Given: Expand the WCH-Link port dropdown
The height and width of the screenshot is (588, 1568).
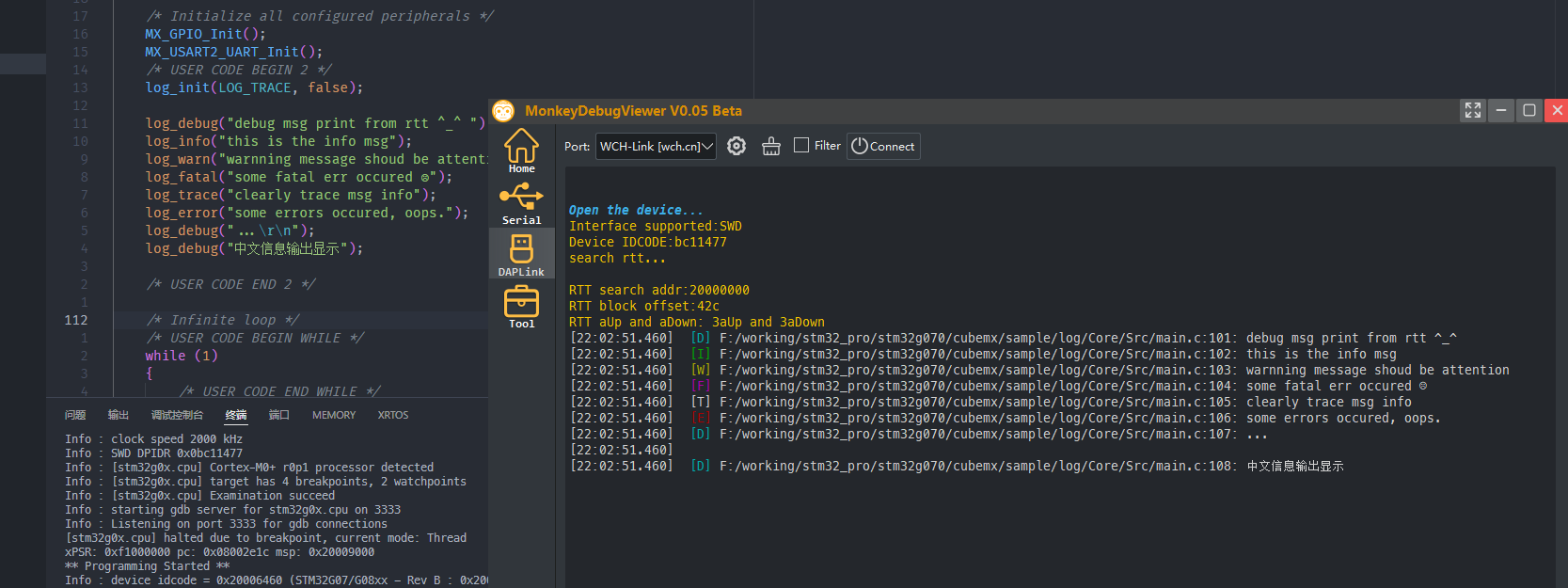Looking at the screenshot, I should 656,146.
